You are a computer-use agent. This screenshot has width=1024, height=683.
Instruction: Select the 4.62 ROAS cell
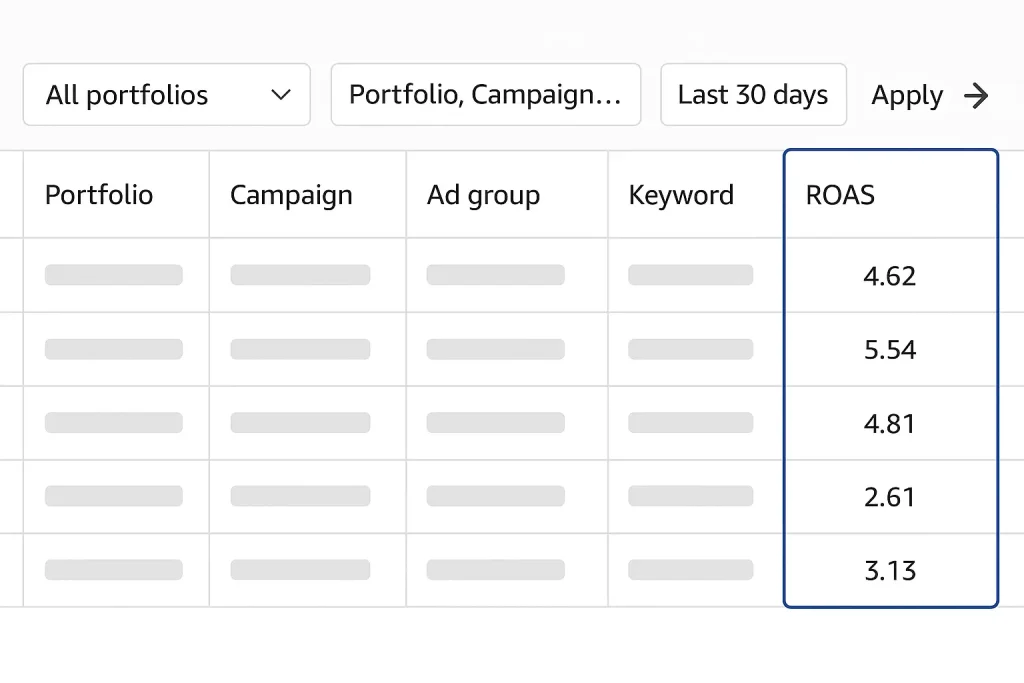point(889,276)
